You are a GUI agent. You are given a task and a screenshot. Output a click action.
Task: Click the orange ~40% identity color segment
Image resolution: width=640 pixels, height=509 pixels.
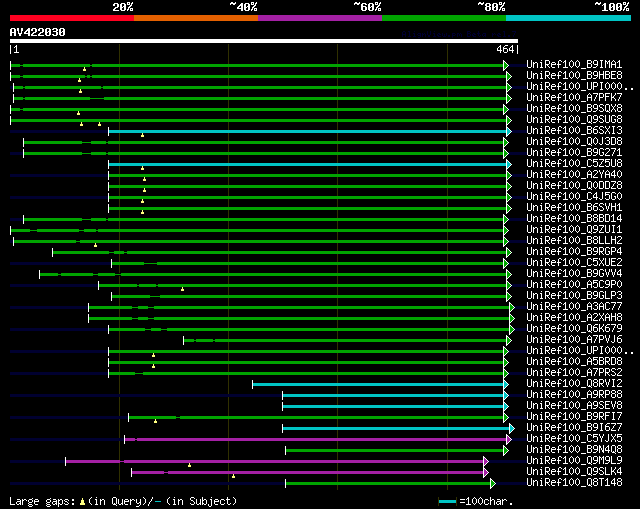coord(196,18)
